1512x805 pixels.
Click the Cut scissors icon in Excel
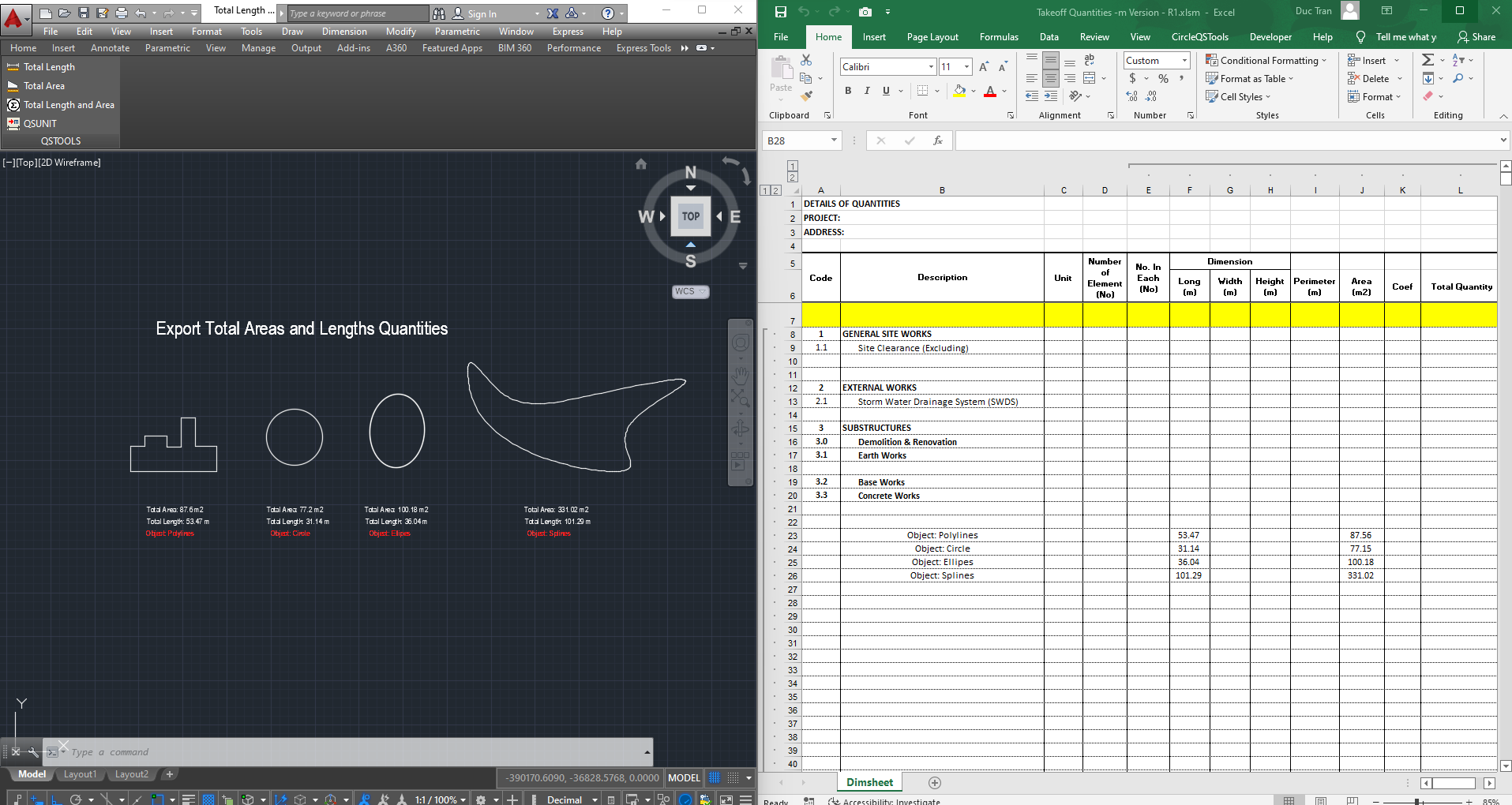tap(806, 60)
